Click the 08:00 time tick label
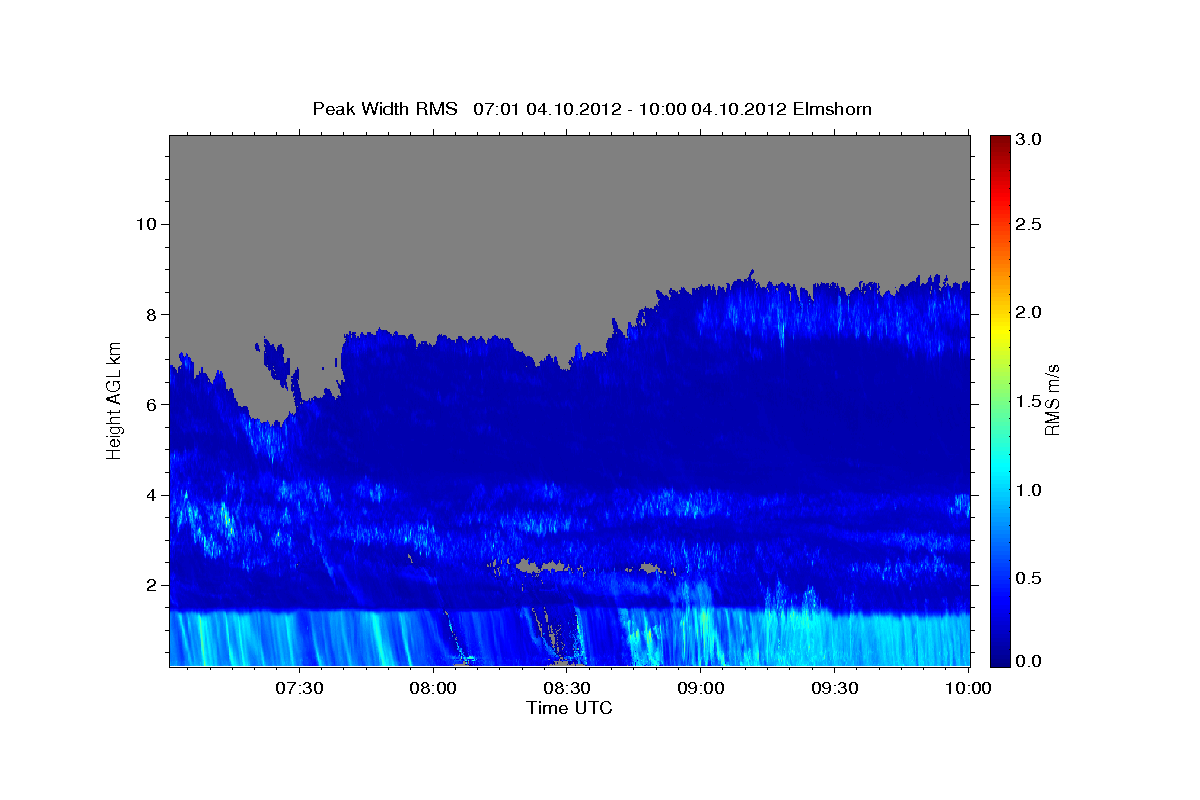Image resolution: width=1200 pixels, height=800 pixels. (x=433, y=688)
